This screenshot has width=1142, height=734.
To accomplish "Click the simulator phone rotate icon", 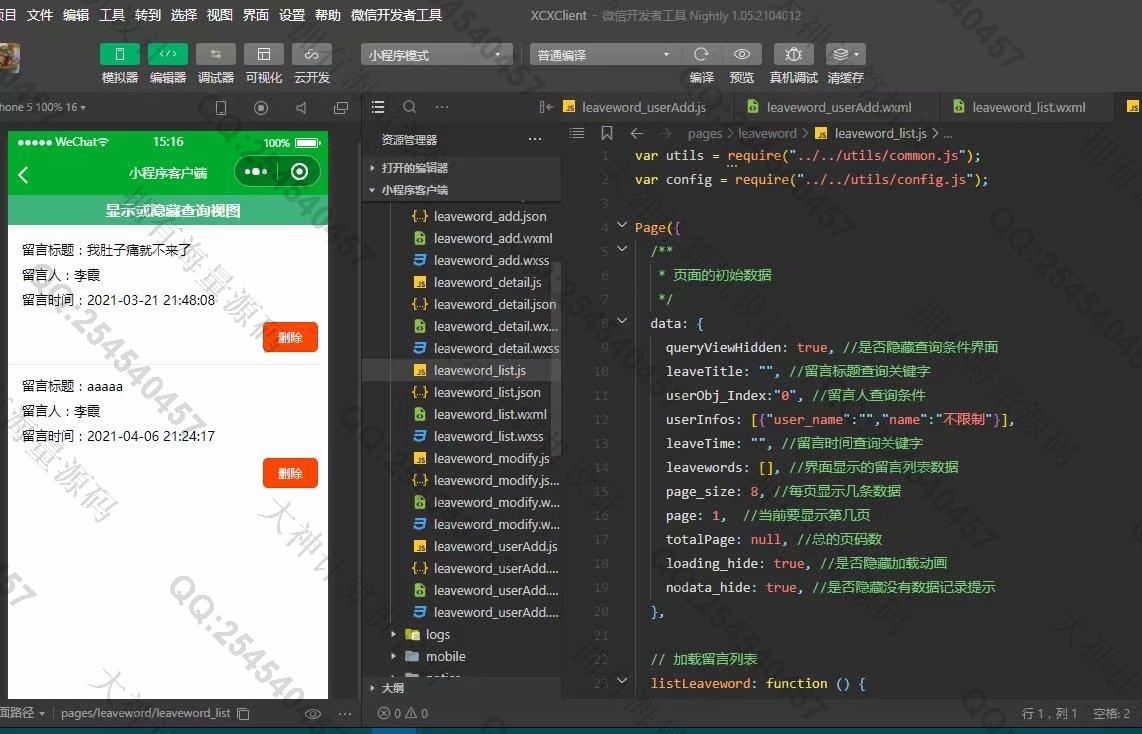I will tap(221, 108).
